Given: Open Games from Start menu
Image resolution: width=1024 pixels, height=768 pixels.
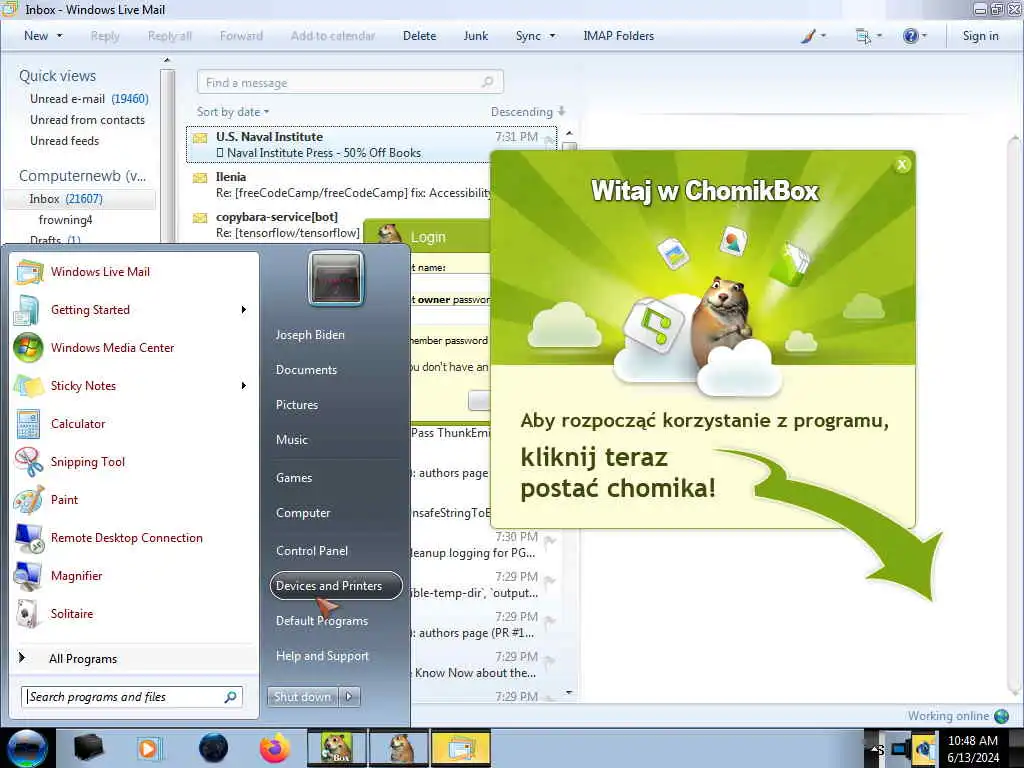Looking at the screenshot, I should [x=294, y=478].
